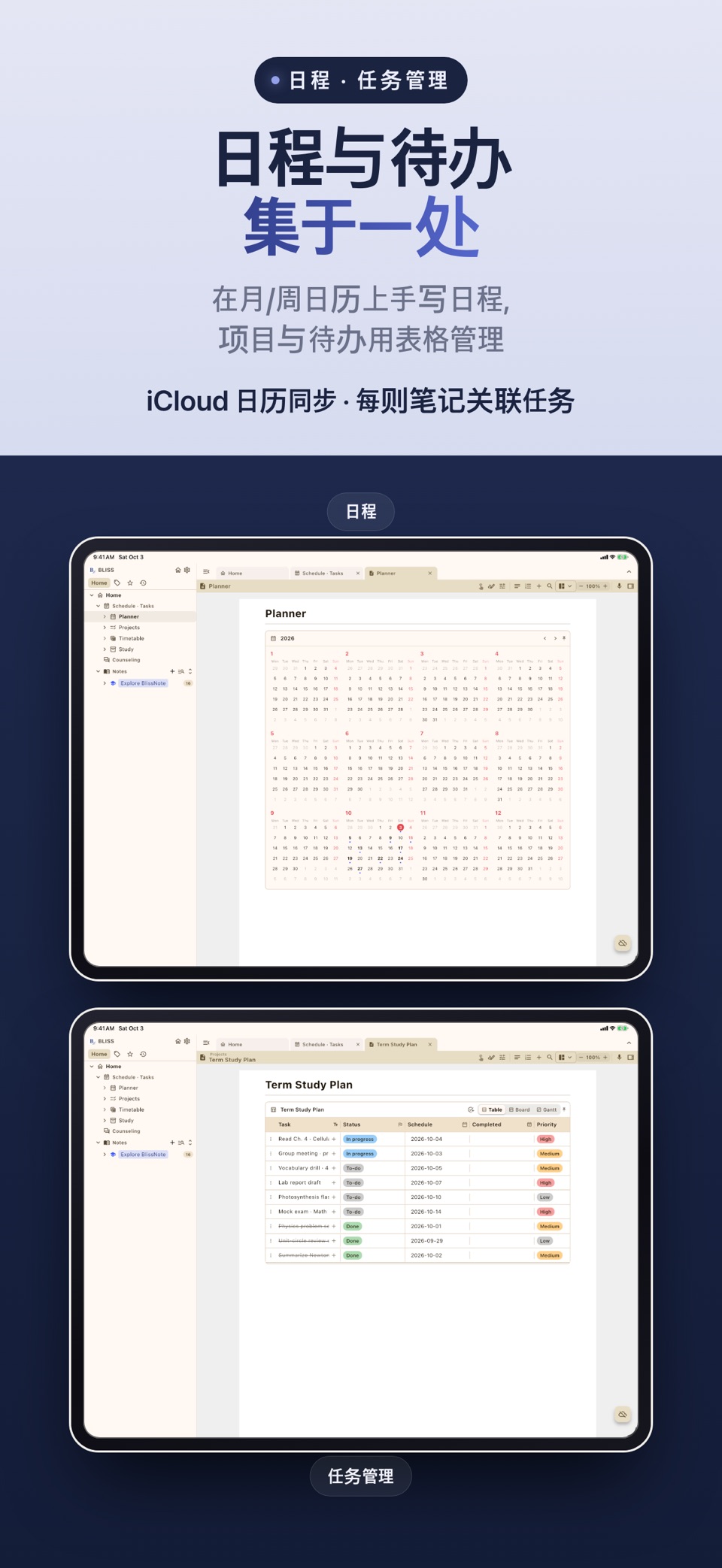The height and width of the screenshot is (1568, 722).
Task: Click High priority tag for Lab report draft
Action: [x=545, y=1182]
